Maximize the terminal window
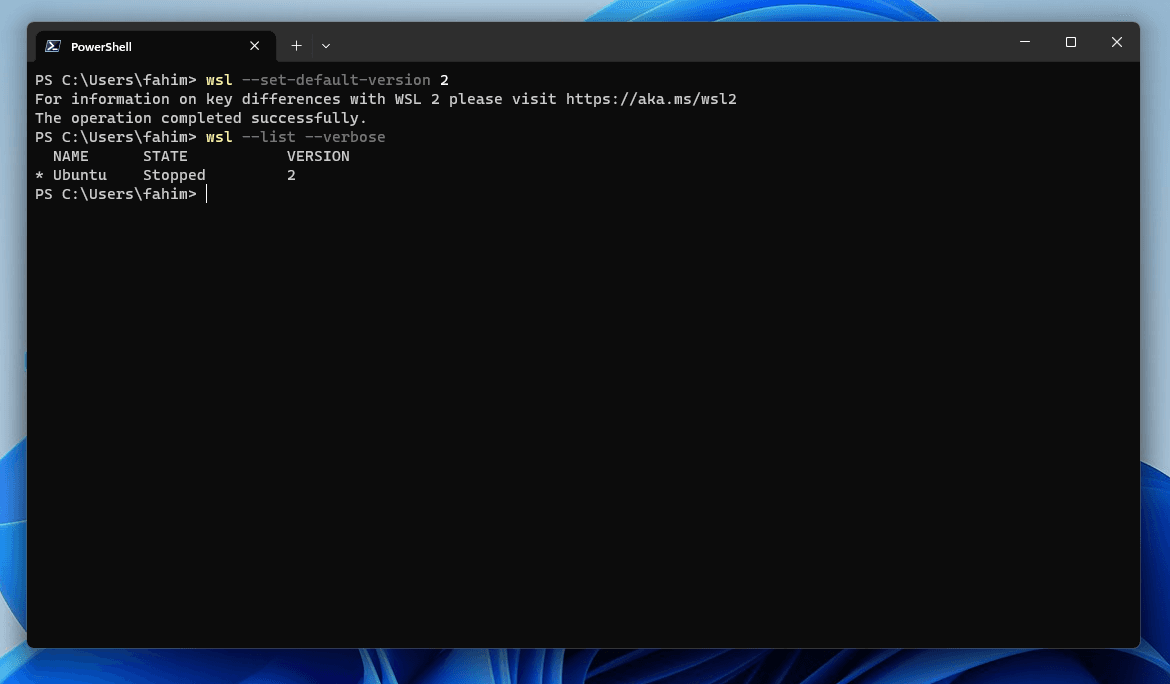Viewport: 1170px width, 684px height. 1071,42
